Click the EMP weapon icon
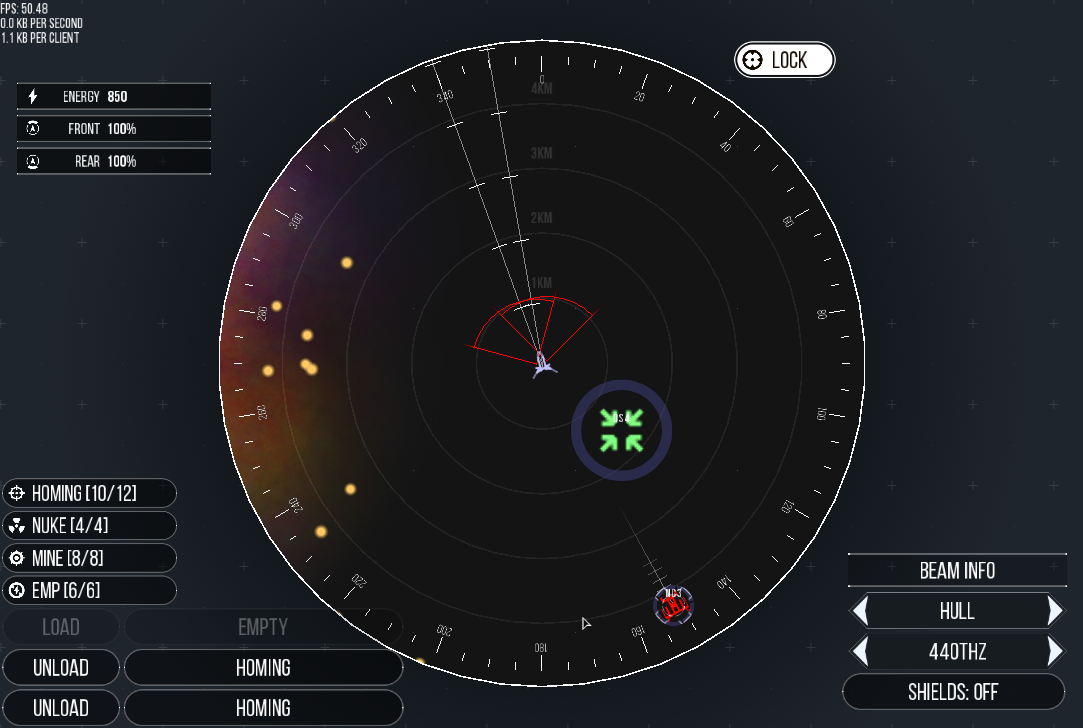Image resolution: width=1083 pixels, height=728 pixels. point(16,590)
